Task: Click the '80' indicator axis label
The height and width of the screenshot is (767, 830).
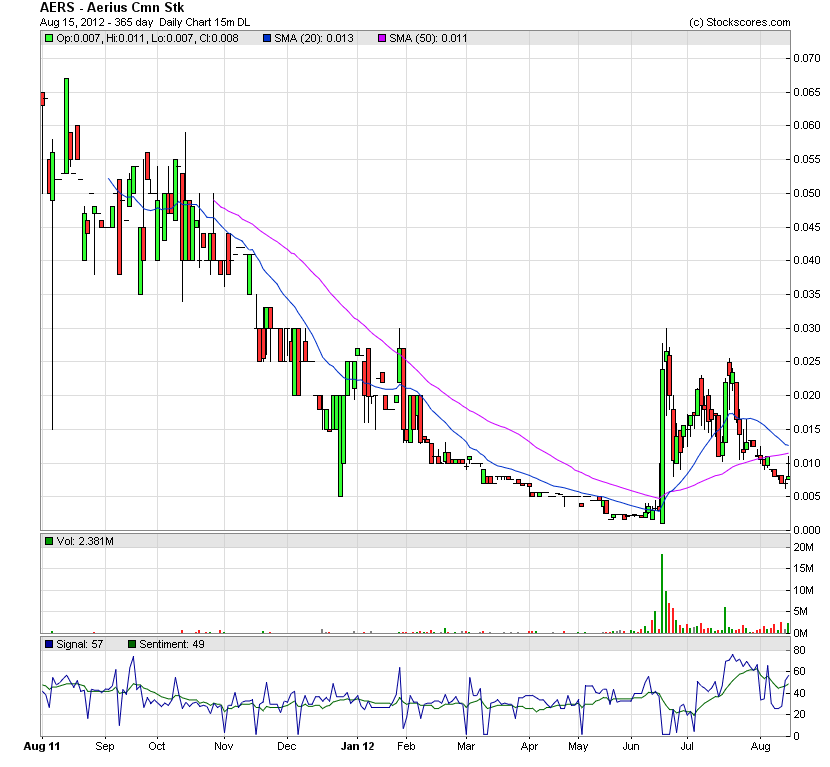Action: coord(799,650)
